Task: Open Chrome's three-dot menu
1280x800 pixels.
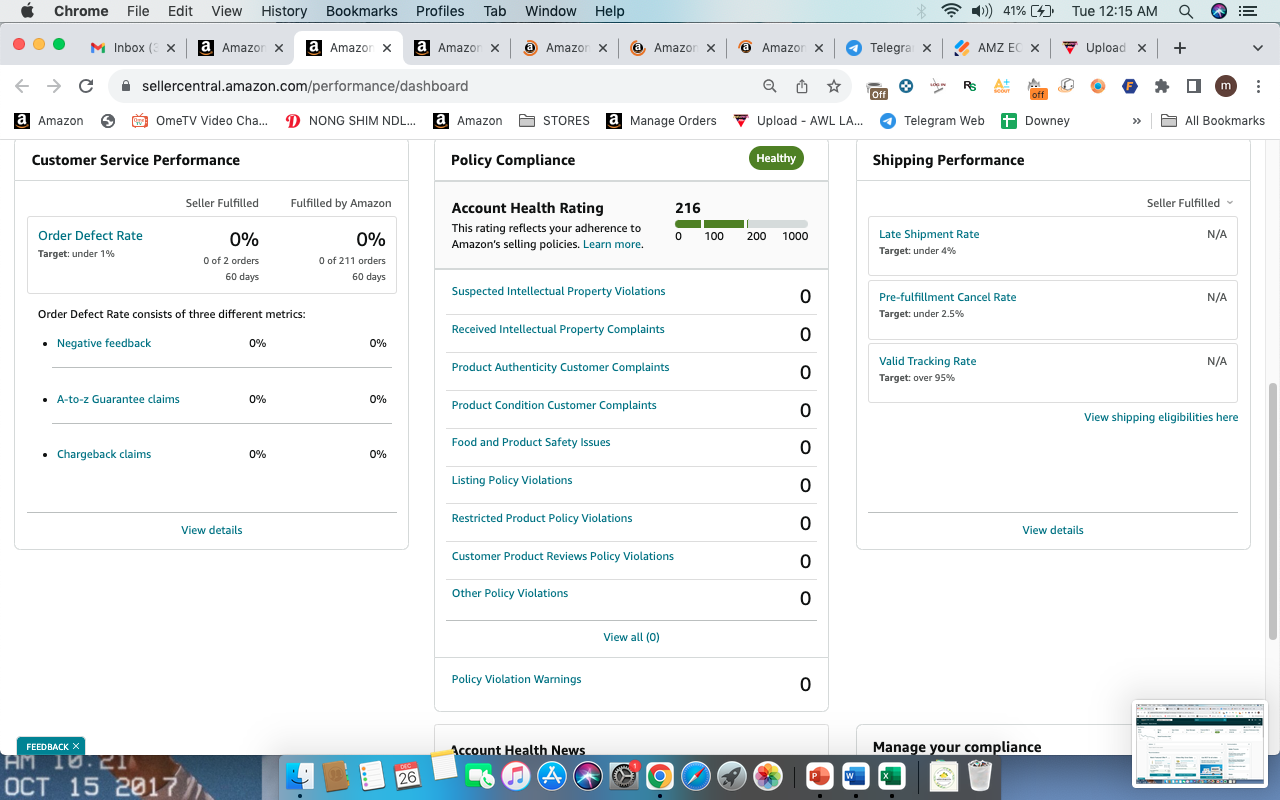Action: coord(1258,86)
